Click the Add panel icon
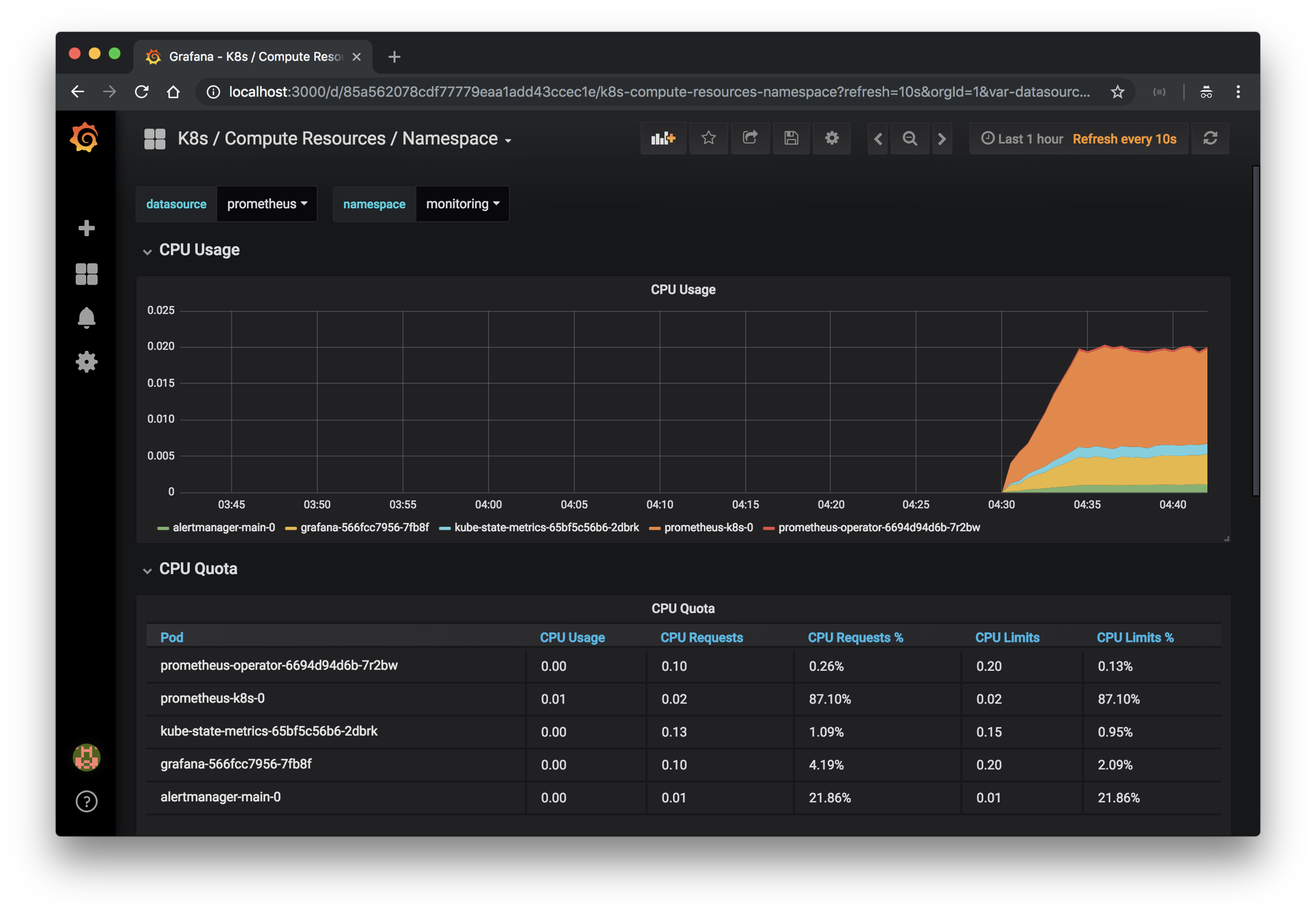Image resolution: width=1316 pixels, height=916 pixels. tap(662, 138)
